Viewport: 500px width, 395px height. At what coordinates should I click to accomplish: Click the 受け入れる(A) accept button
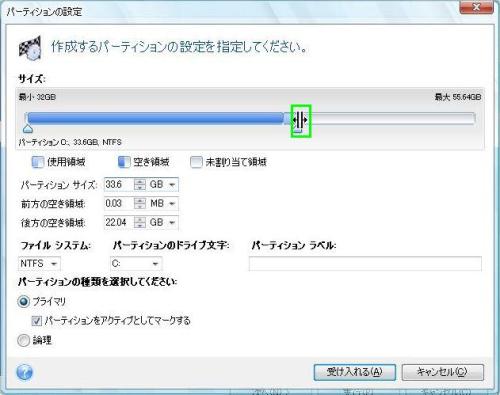pyautogui.click(x=355, y=372)
